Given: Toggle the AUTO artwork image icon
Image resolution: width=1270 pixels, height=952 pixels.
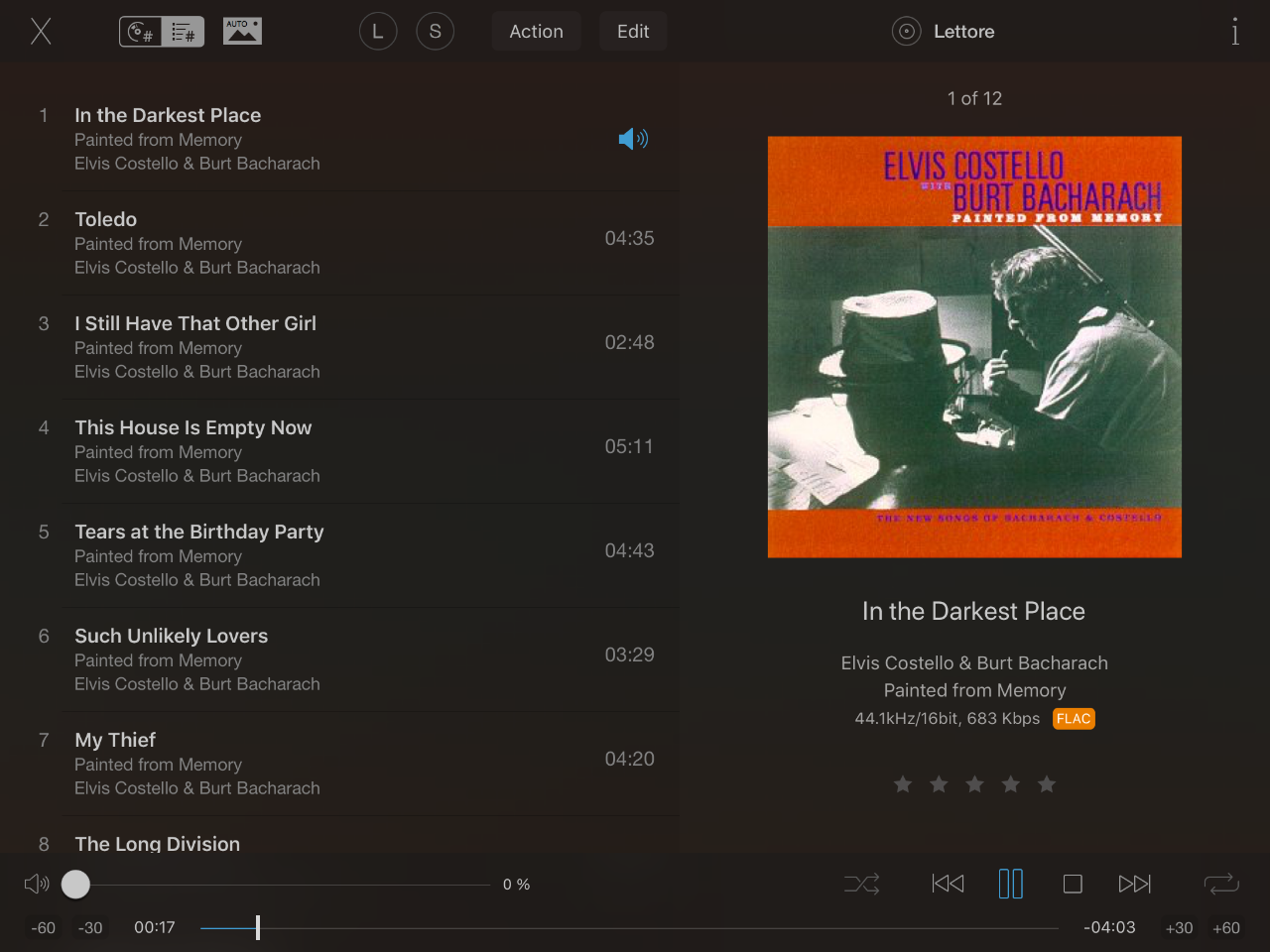Looking at the screenshot, I should click(242, 31).
